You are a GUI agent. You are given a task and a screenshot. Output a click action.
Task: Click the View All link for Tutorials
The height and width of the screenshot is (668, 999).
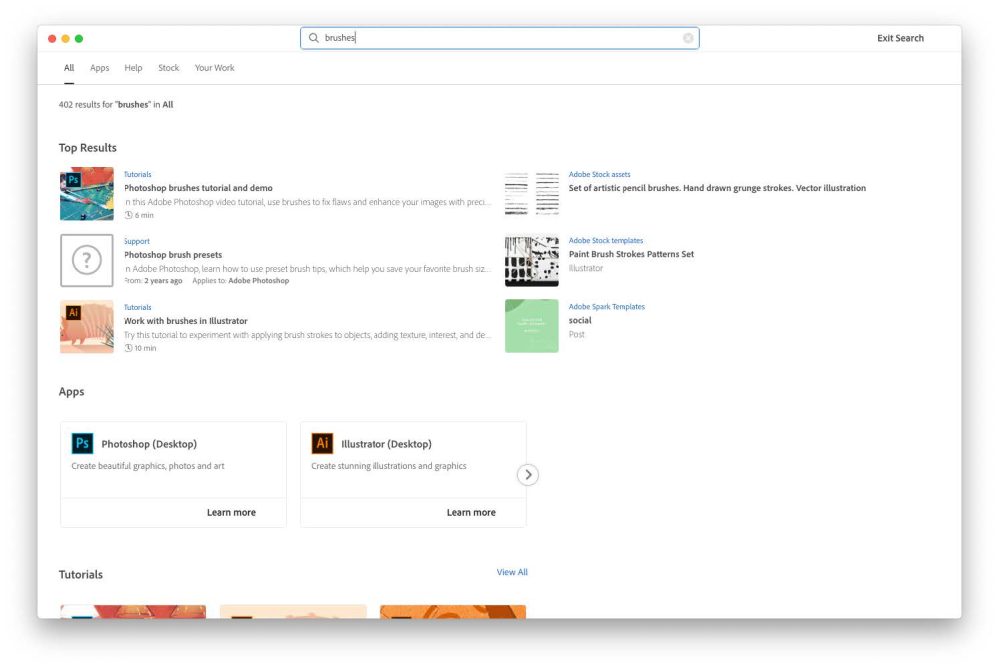512,571
